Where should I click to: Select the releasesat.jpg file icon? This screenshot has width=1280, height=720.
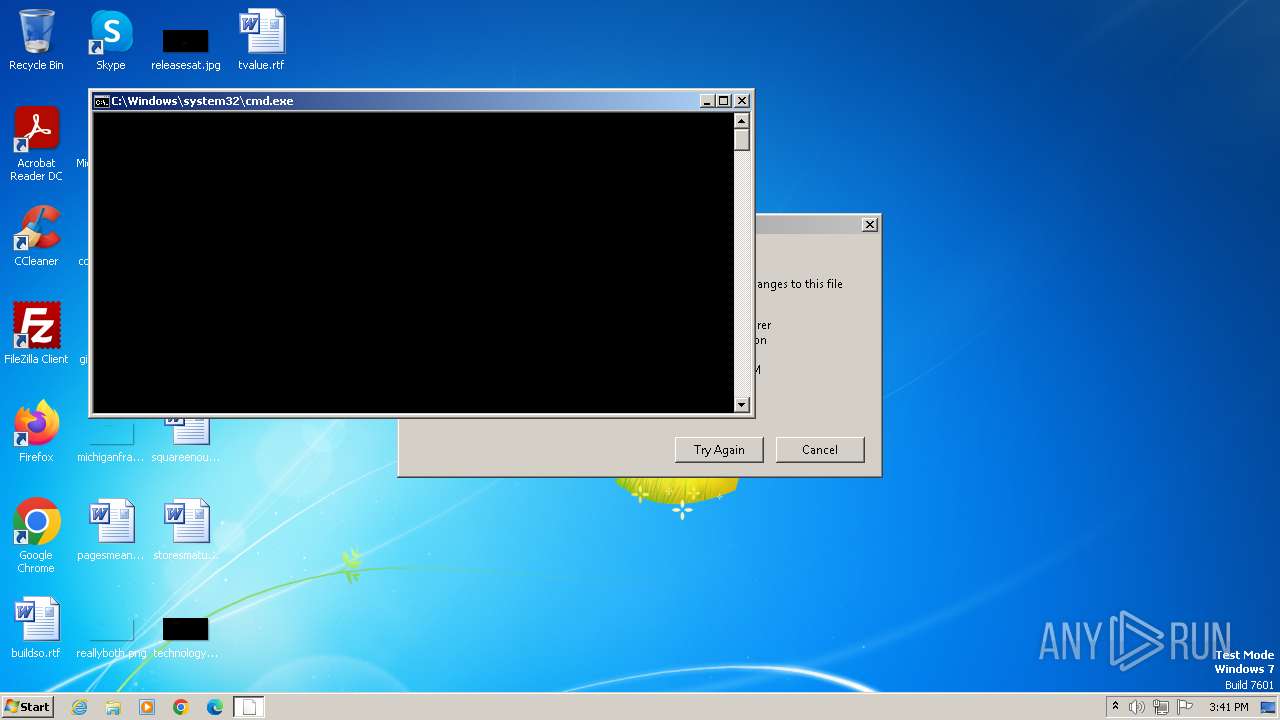click(x=186, y=48)
